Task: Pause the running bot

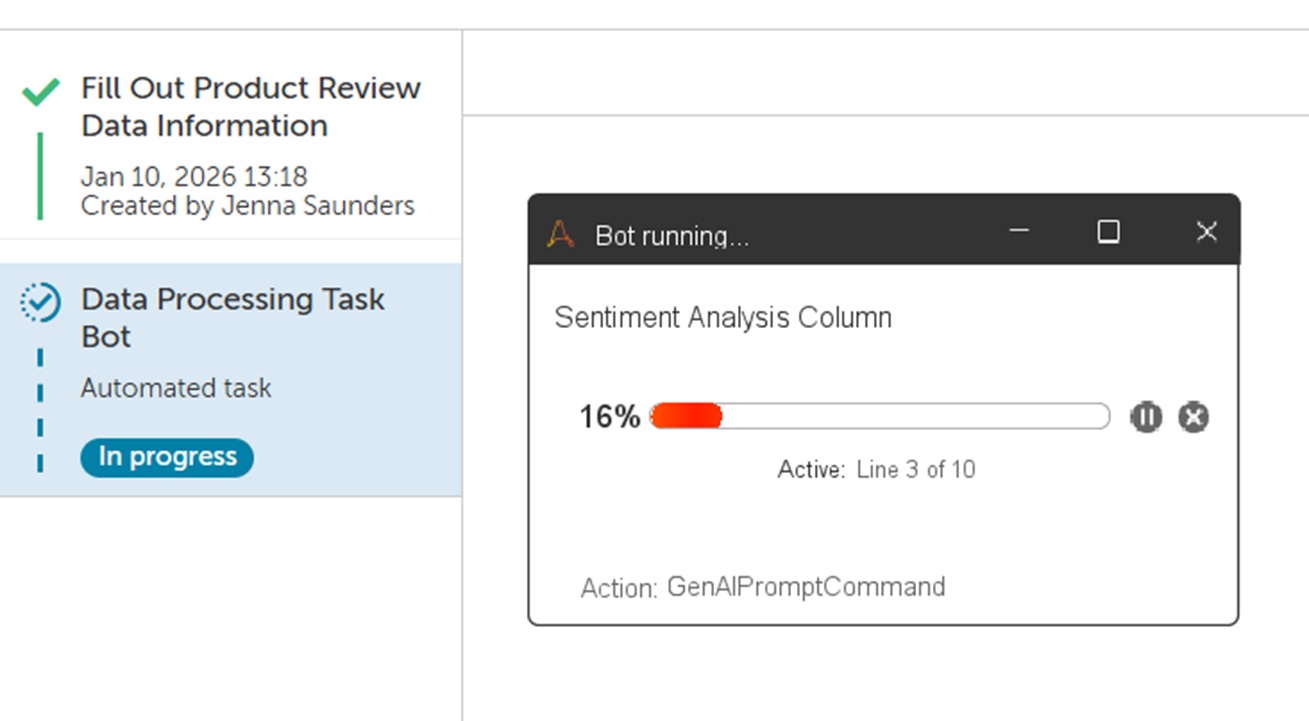Action: point(1146,417)
